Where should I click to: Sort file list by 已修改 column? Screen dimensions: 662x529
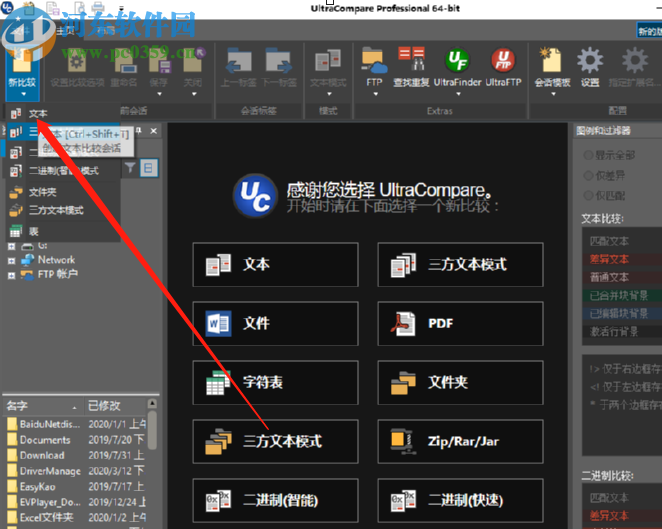tap(115, 406)
